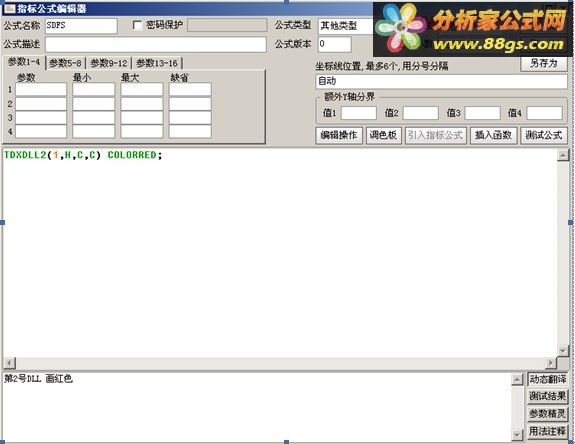Toggle the 密码保护 checkbox
575x444 pixels.
[x=137, y=25]
